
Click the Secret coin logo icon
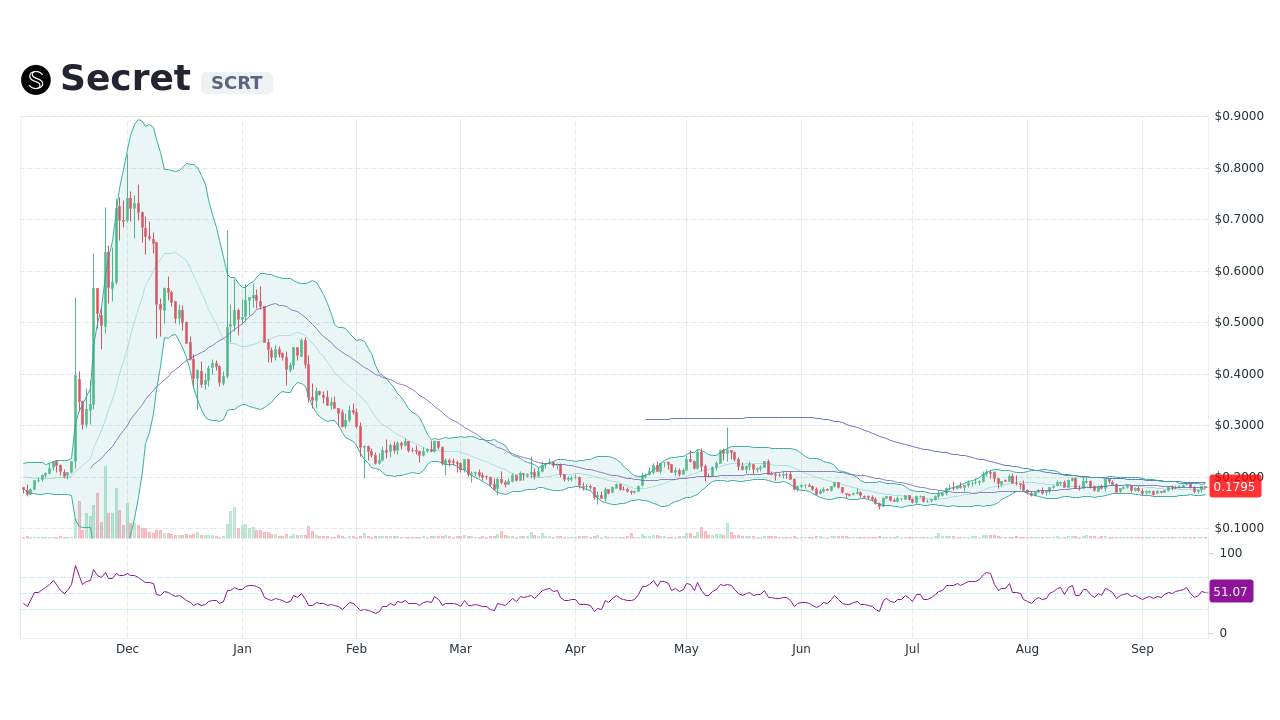(x=36, y=80)
